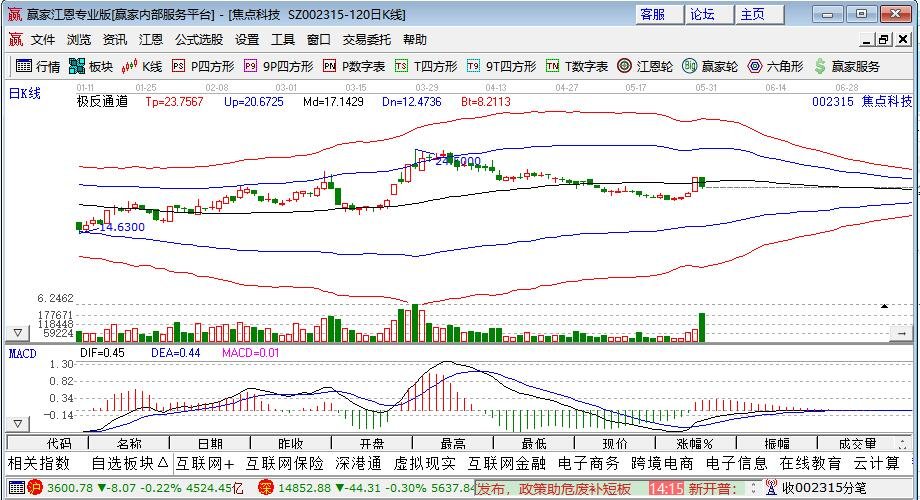Viewport: 920px width, 500px height.
Task: Click the 收002315分笔 status text
Action: coord(824,488)
